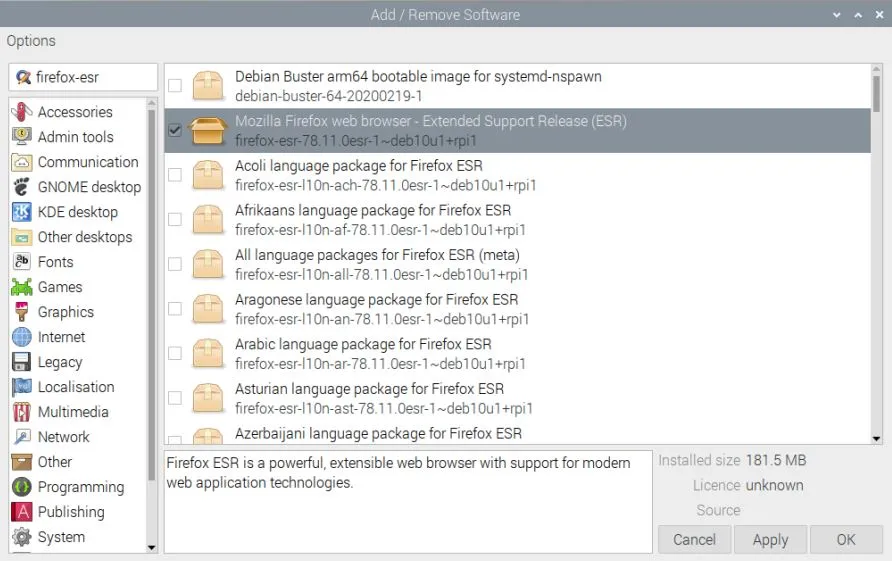Click the category list scrollbar thumb
Screen dimensions: 892x561
[151, 294]
